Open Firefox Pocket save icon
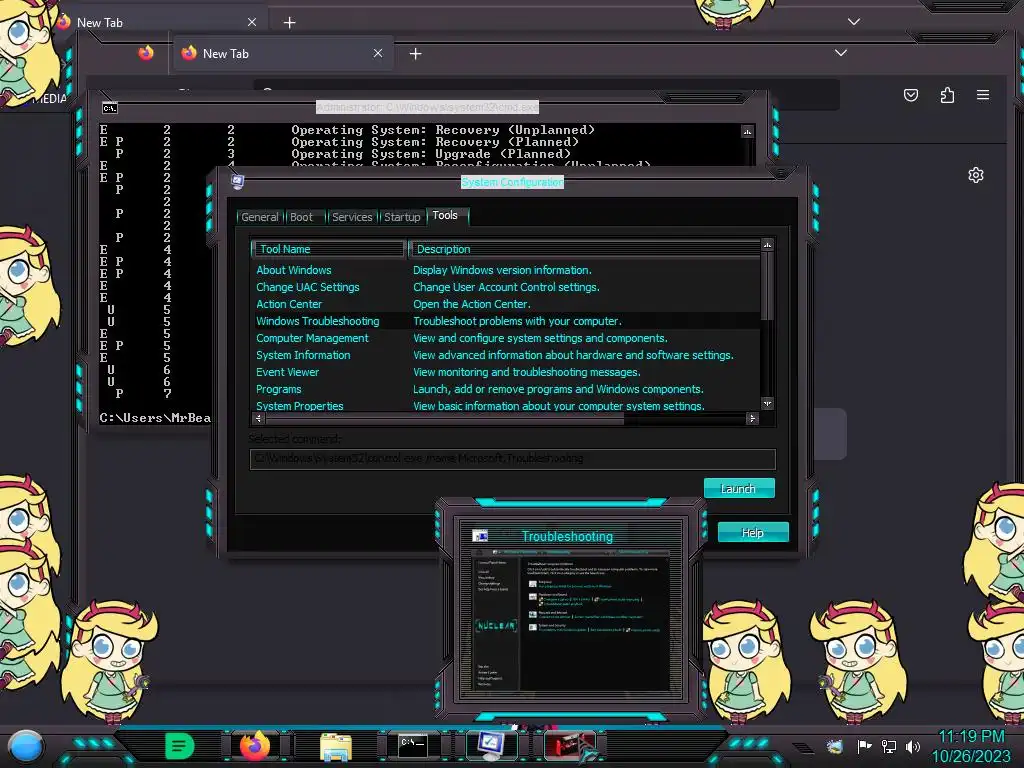The image size is (1024, 768). point(911,95)
